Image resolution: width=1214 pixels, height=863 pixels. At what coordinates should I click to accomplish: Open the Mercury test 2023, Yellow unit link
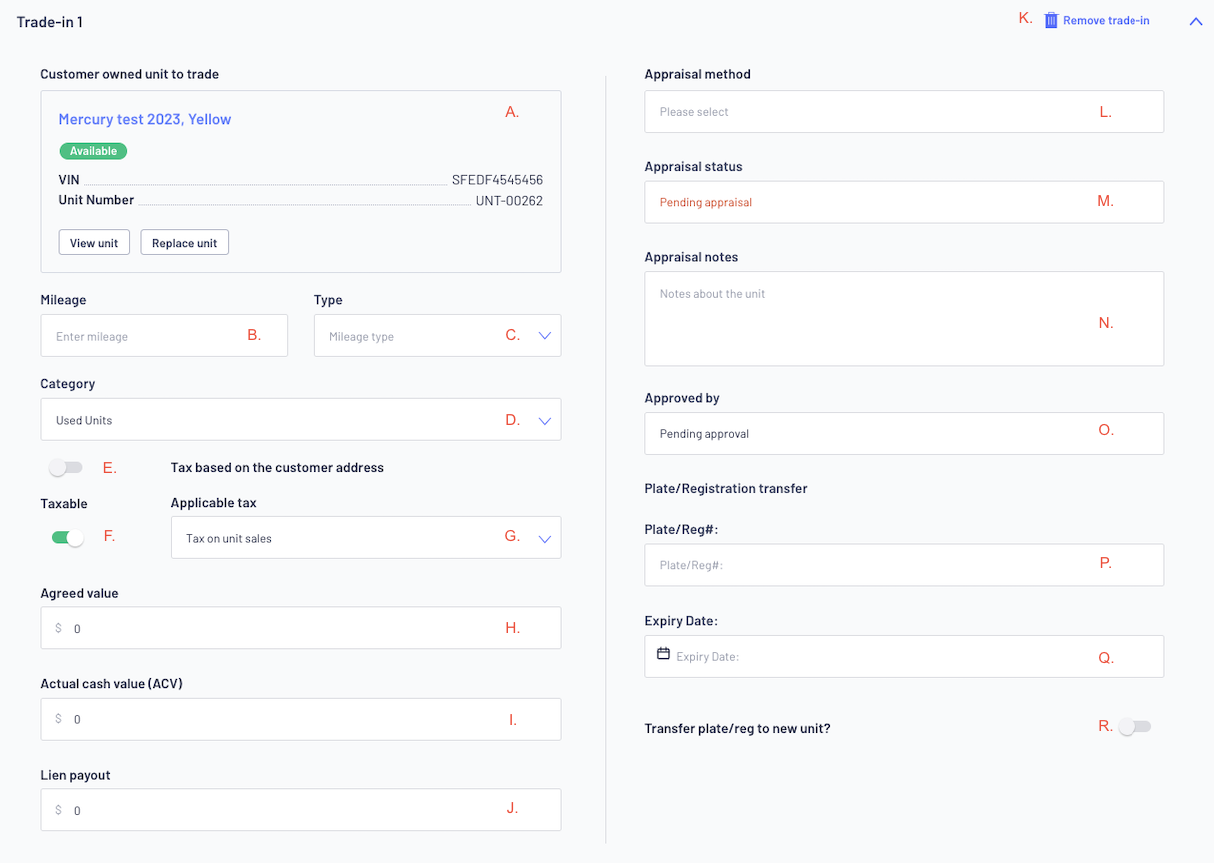145,119
